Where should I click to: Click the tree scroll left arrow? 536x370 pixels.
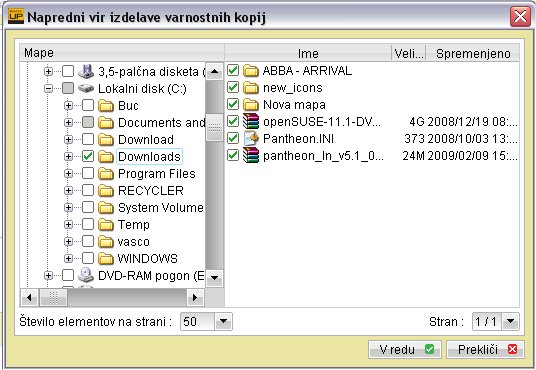pyautogui.click(x=29, y=297)
